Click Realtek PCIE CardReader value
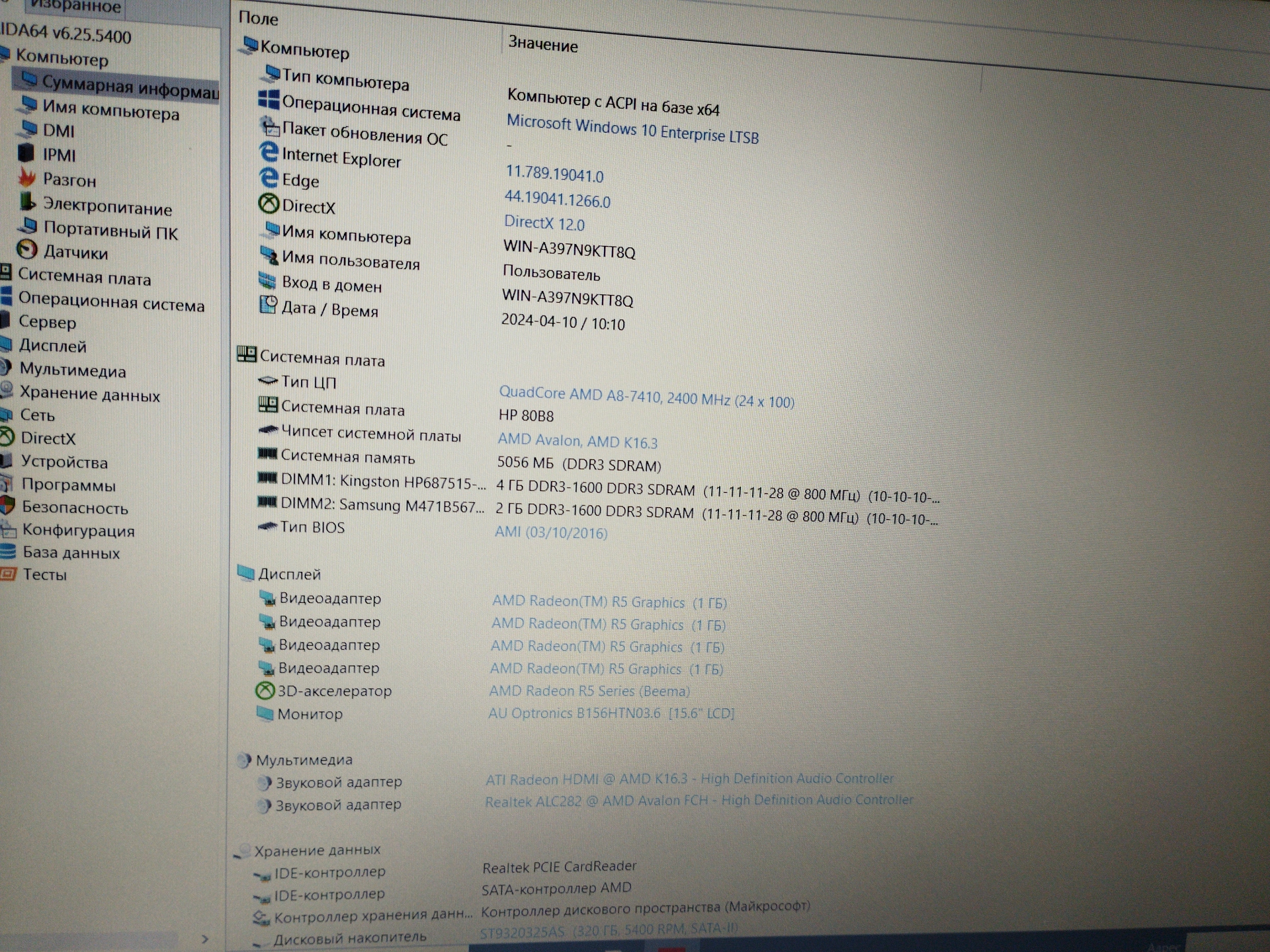1270x952 pixels. click(x=559, y=866)
